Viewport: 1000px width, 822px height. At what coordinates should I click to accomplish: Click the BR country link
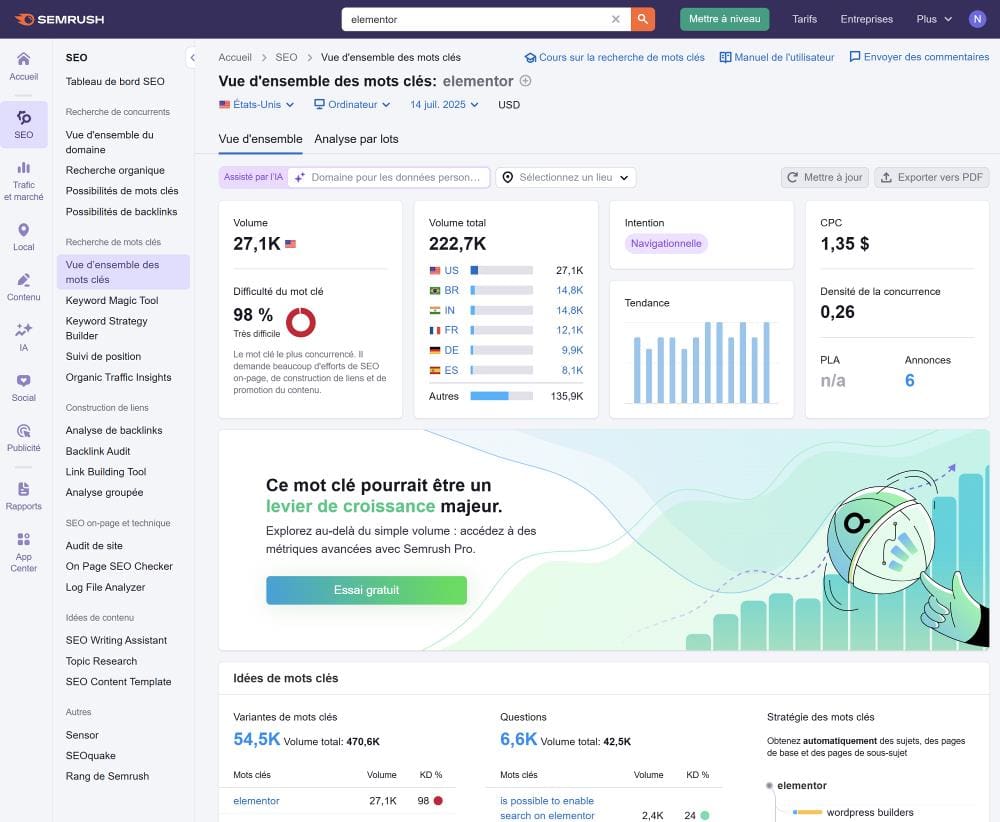[452, 290]
